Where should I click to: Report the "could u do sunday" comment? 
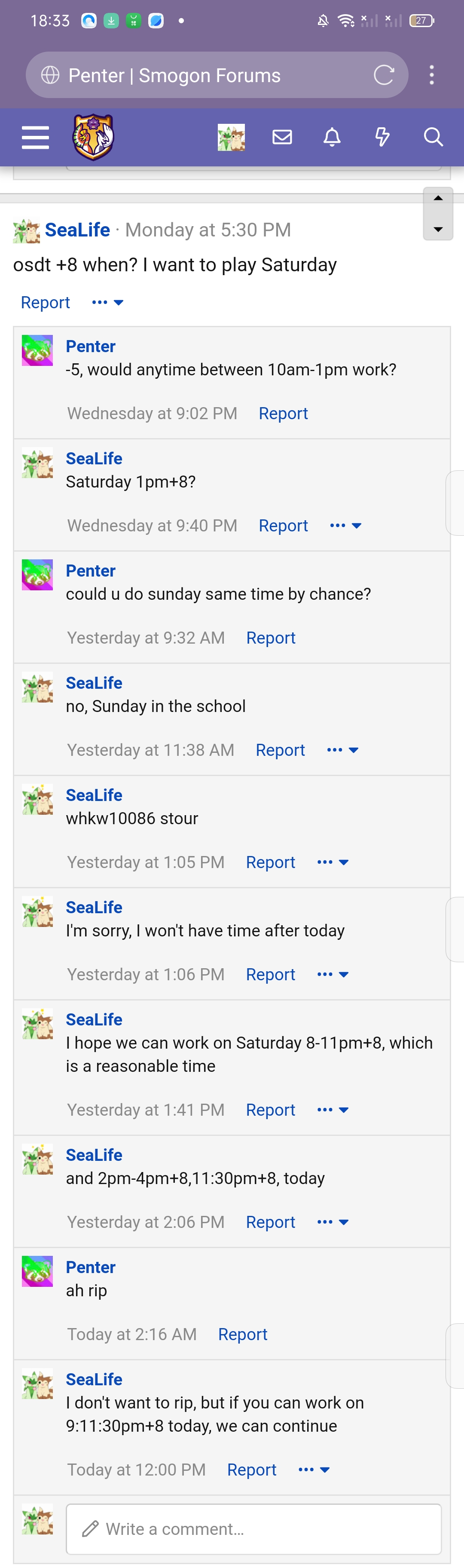tap(271, 638)
